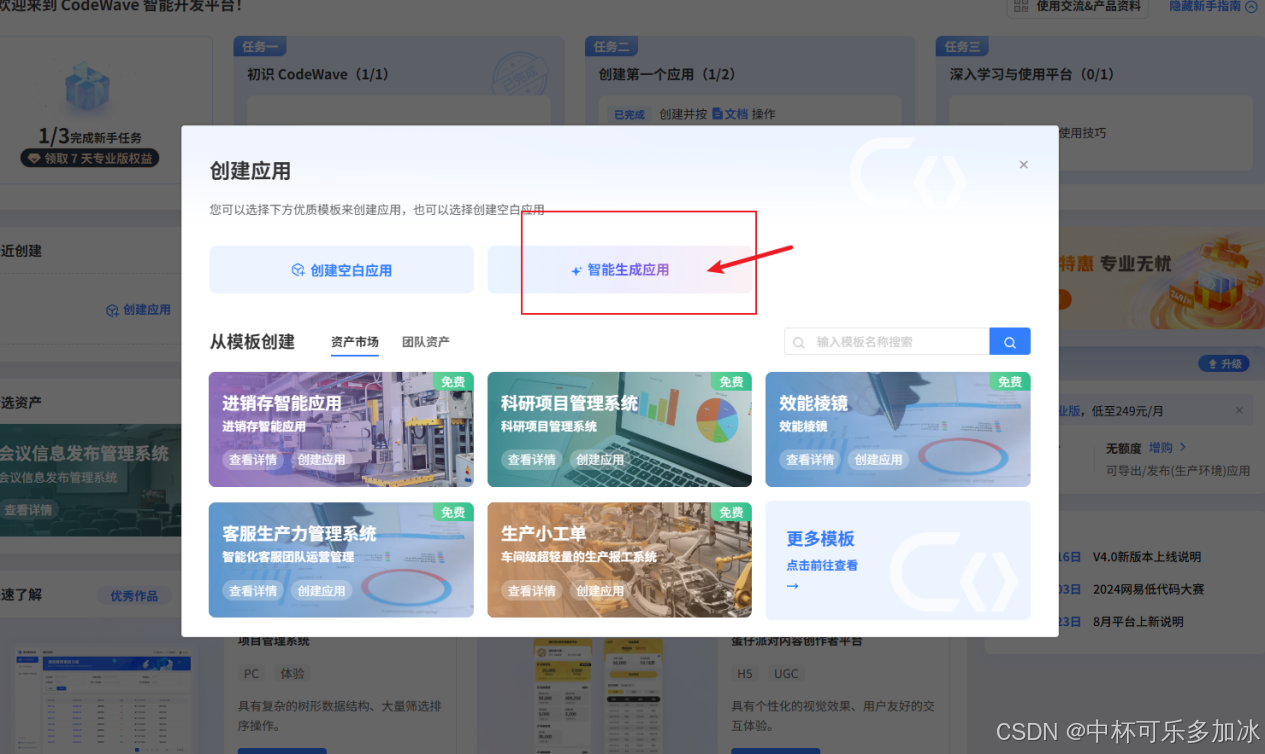The width and height of the screenshot is (1265, 754).
Task: Open the 更多模板 card
Action: (x=898, y=560)
